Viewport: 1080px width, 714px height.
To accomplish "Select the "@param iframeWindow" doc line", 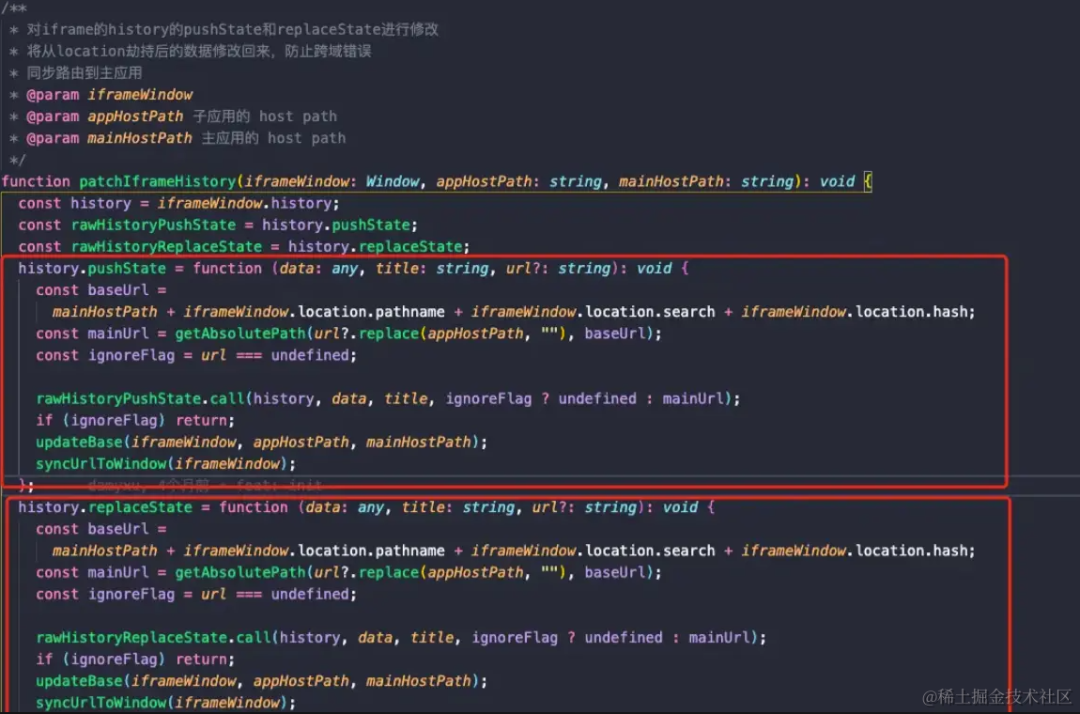I will (x=102, y=95).
